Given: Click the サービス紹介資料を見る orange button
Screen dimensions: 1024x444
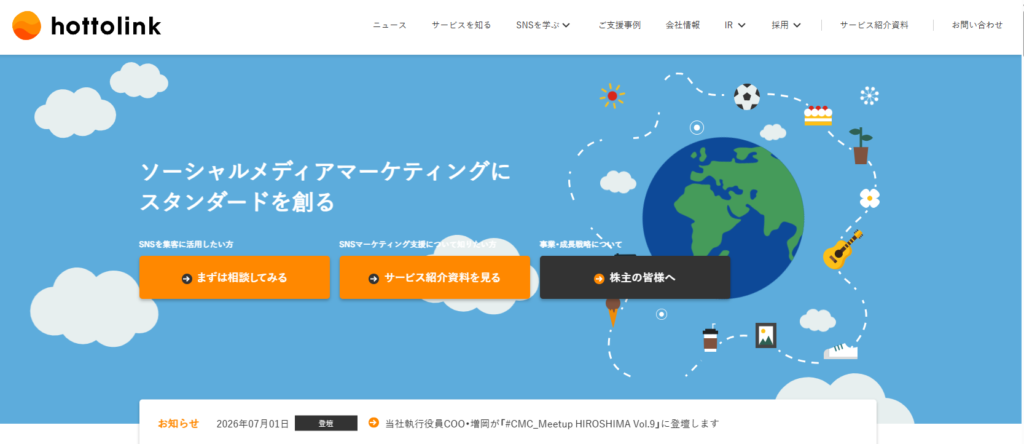Looking at the screenshot, I should (x=434, y=278).
